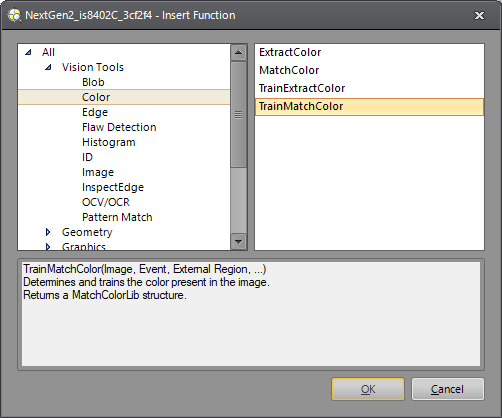Confirm insertion with the OK button
The width and height of the screenshot is (502, 418).
click(x=368, y=389)
